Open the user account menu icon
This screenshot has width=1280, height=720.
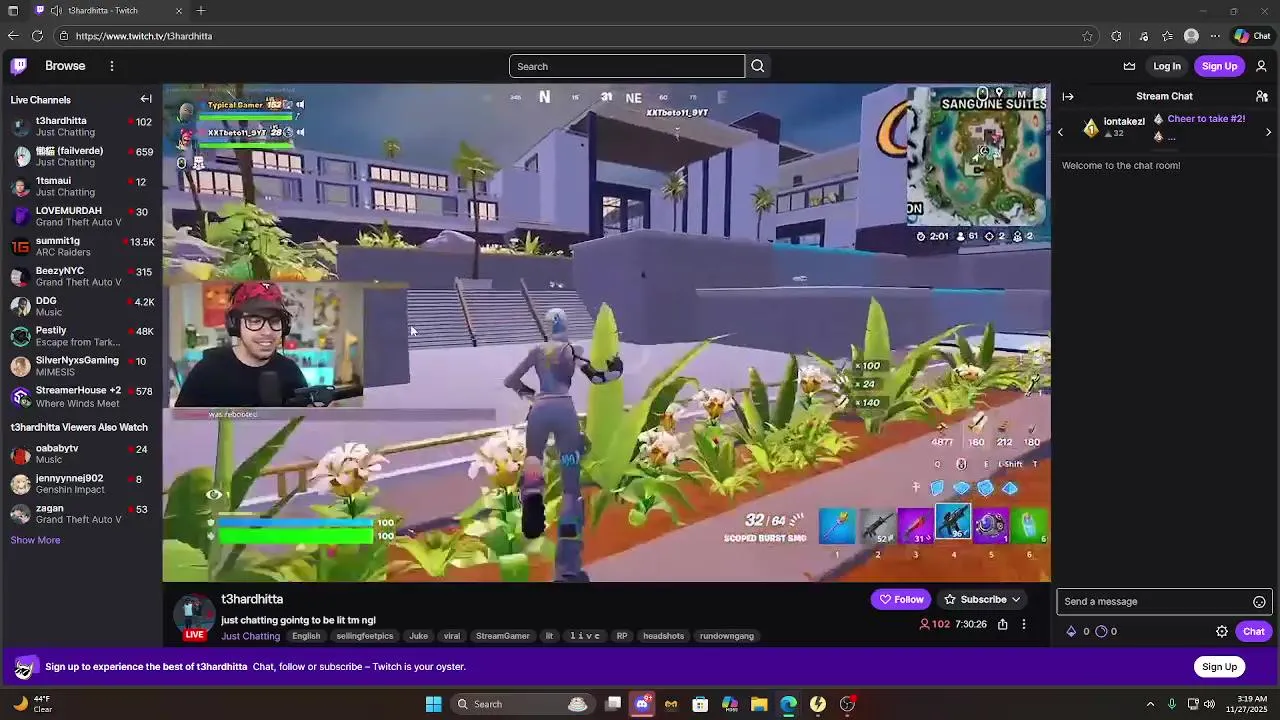click(1261, 66)
